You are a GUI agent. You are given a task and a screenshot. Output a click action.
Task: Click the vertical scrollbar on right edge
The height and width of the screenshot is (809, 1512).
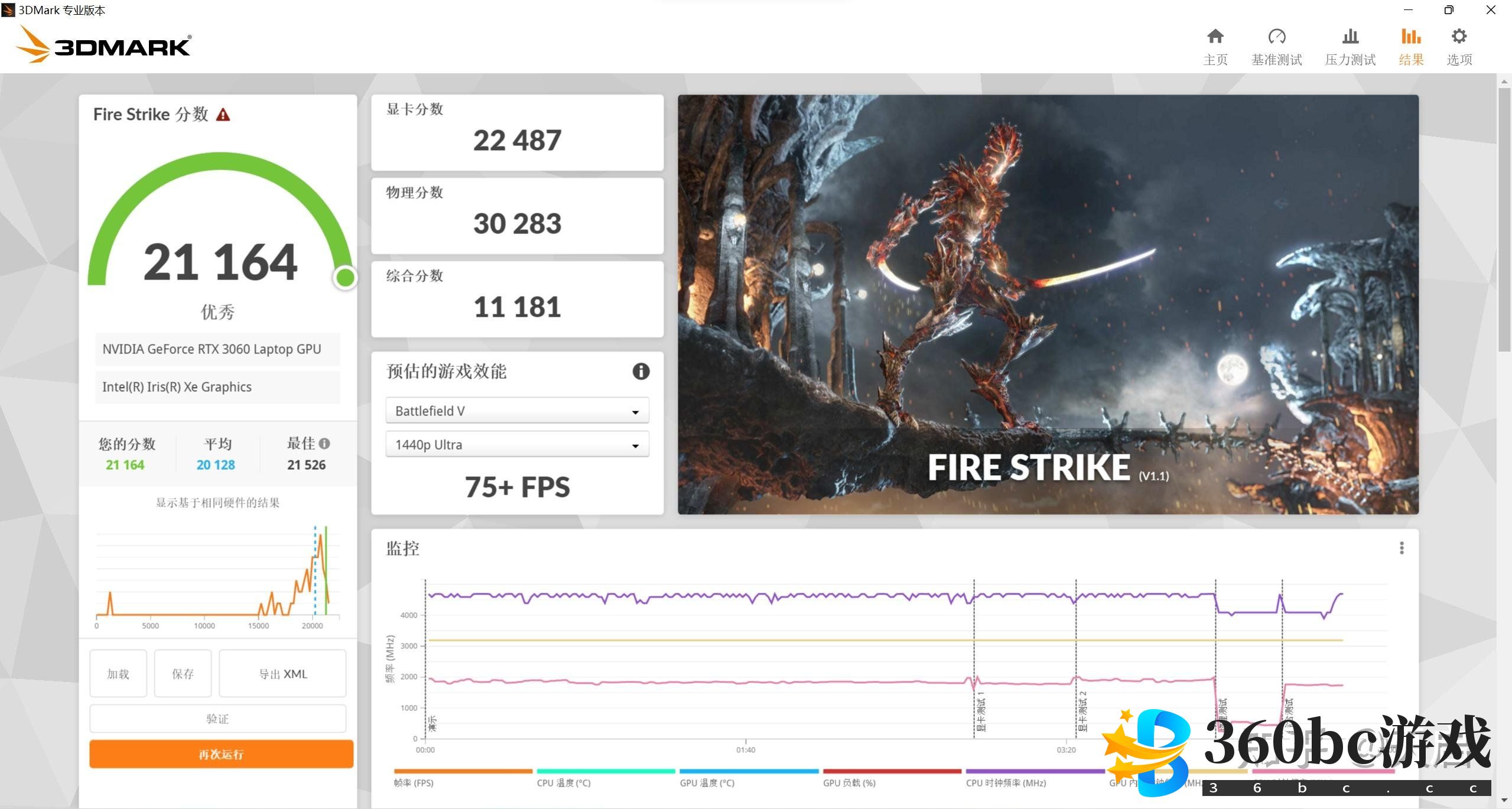tap(1504, 219)
